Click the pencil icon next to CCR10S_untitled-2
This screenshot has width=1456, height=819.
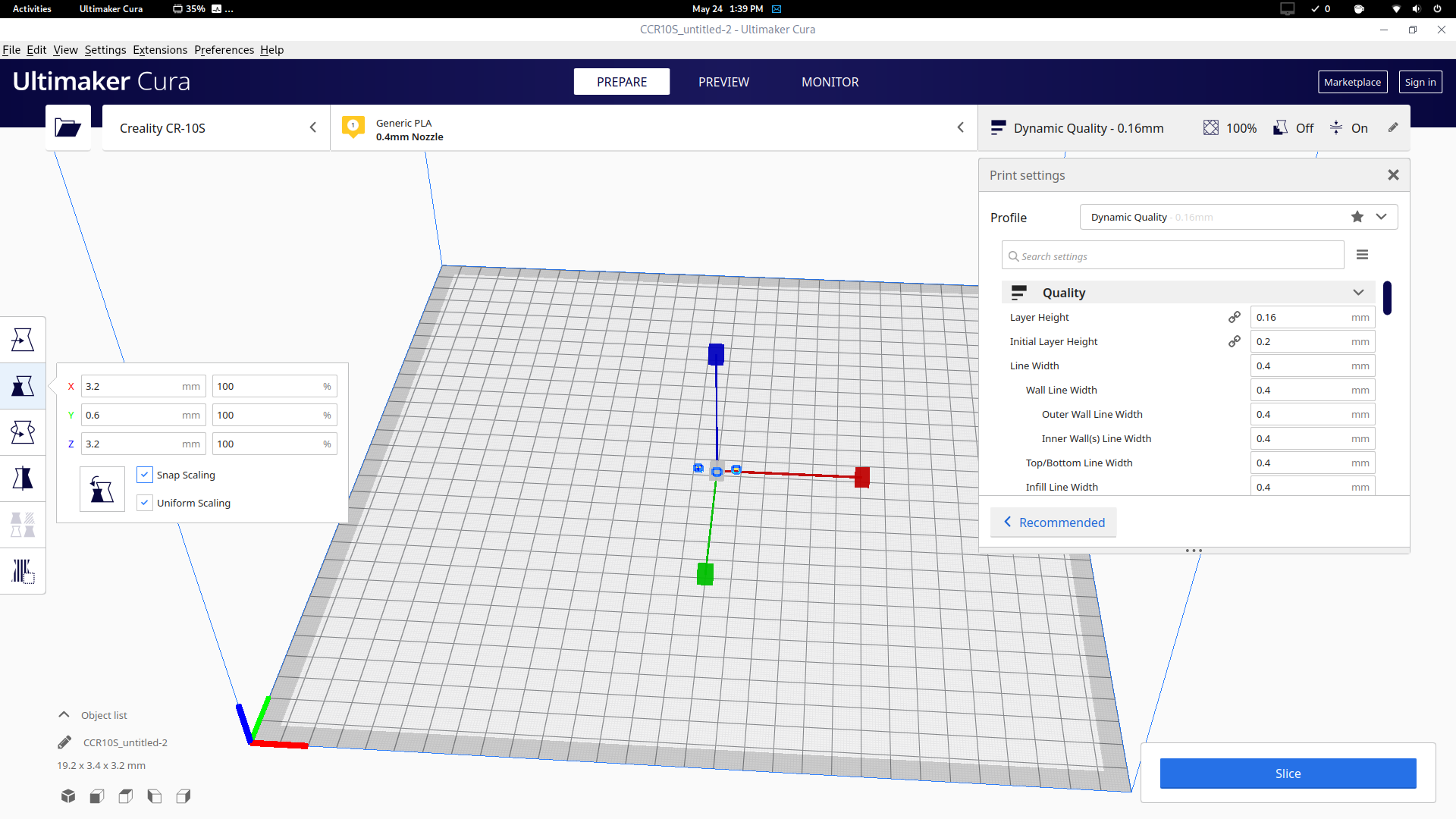click(64, 742)
